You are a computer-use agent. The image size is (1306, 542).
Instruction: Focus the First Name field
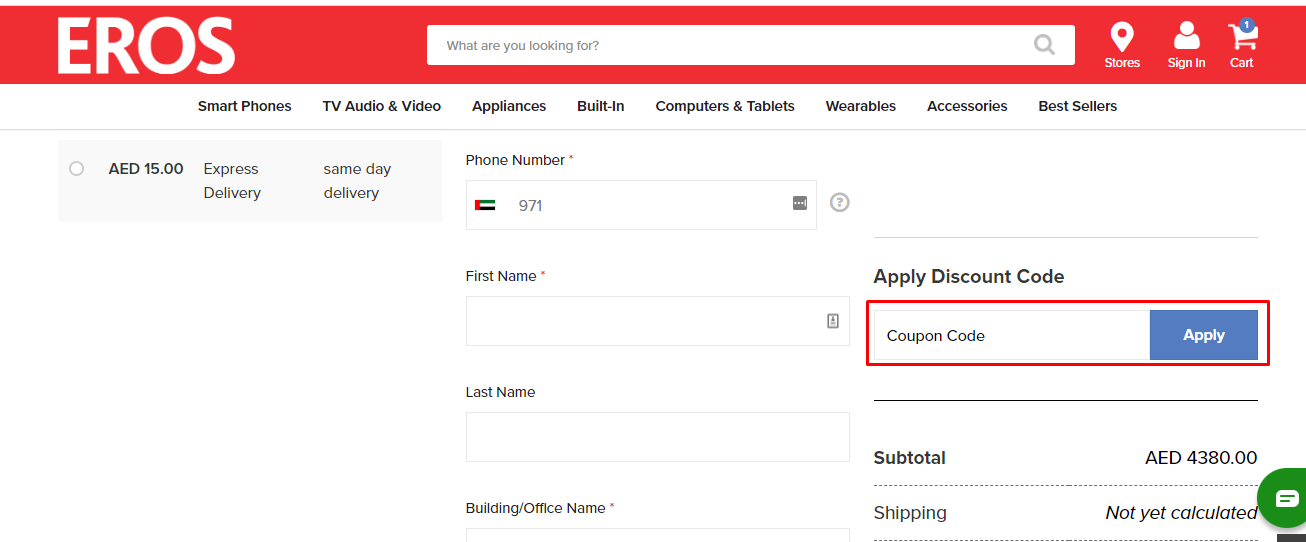point(658,321)
